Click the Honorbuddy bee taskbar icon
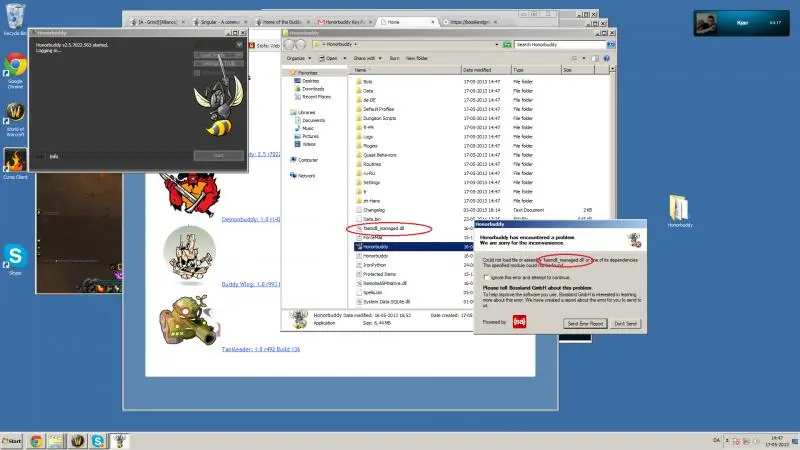Image resolution: width=800 pixels, height=450 pixels. pos(119,441)
